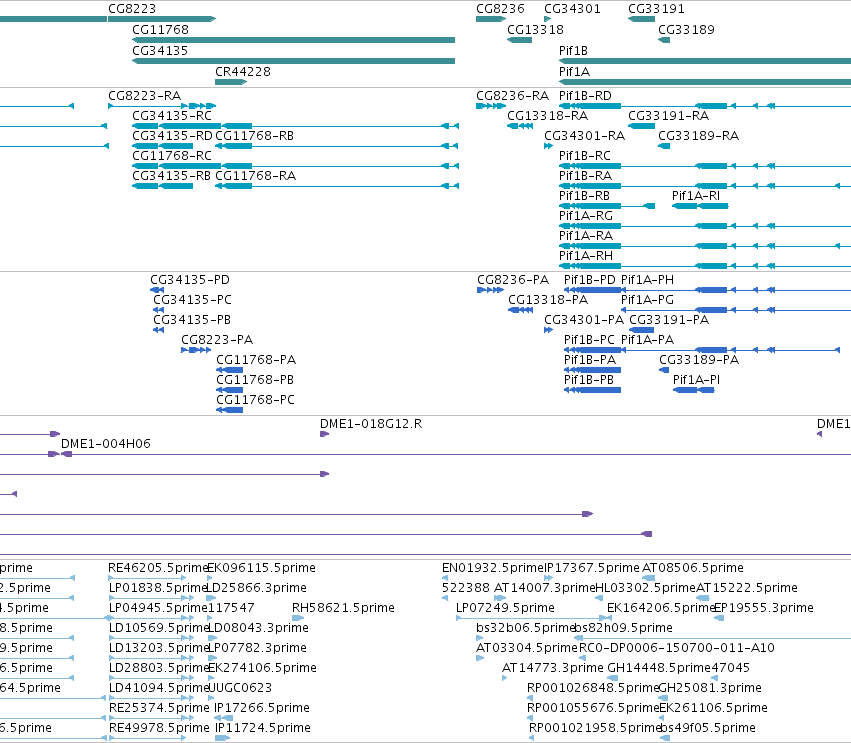The height and width of the screenshot is (743, 851).
Task: Open the EK096115.5prime EST label
Action: point(262,568)
